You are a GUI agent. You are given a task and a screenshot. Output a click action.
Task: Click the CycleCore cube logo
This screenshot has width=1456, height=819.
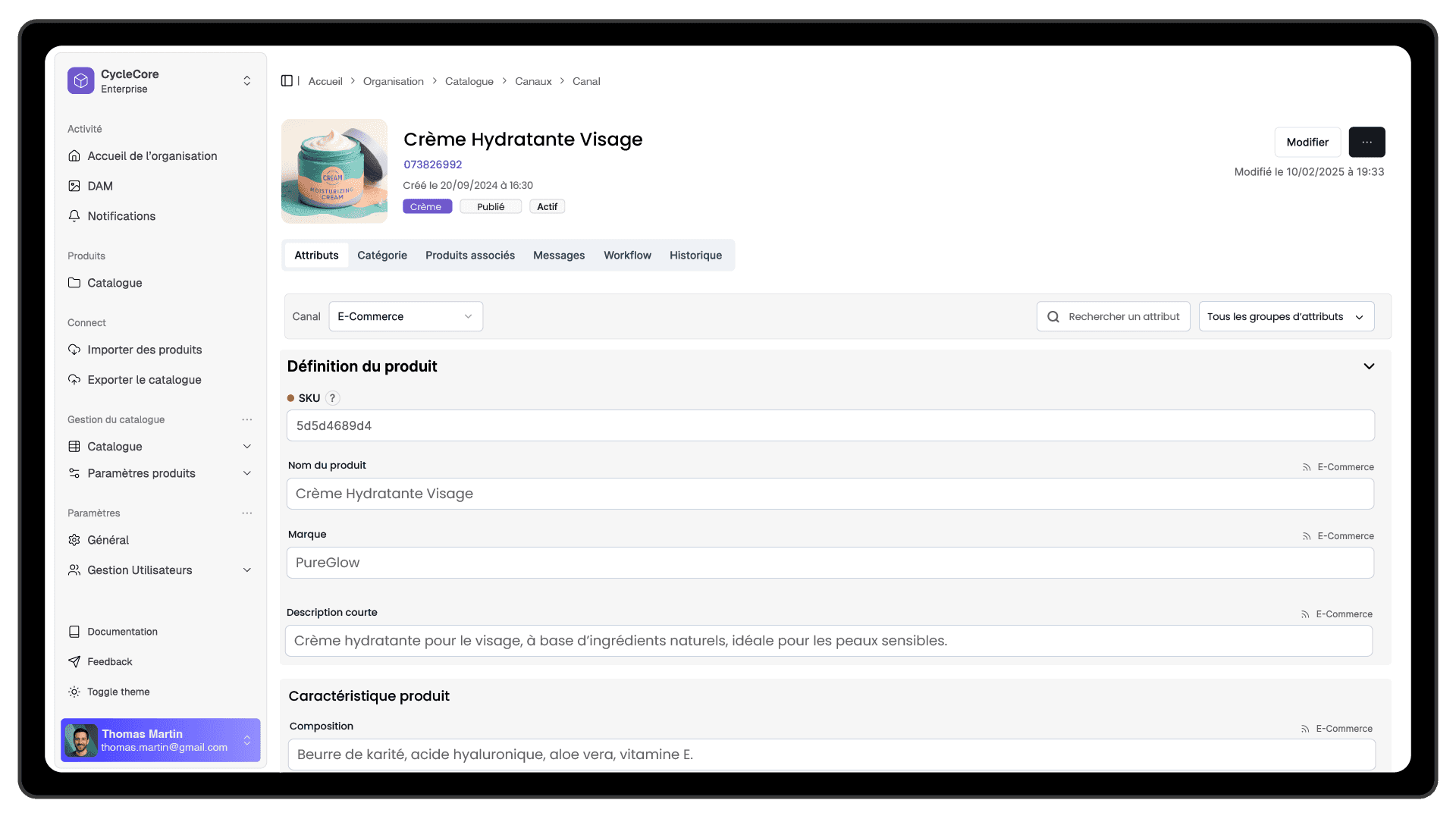80,80
